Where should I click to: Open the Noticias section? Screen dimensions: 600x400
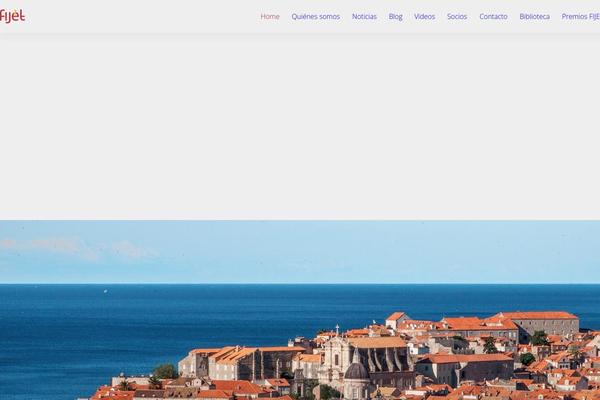[x=364, y=16]
